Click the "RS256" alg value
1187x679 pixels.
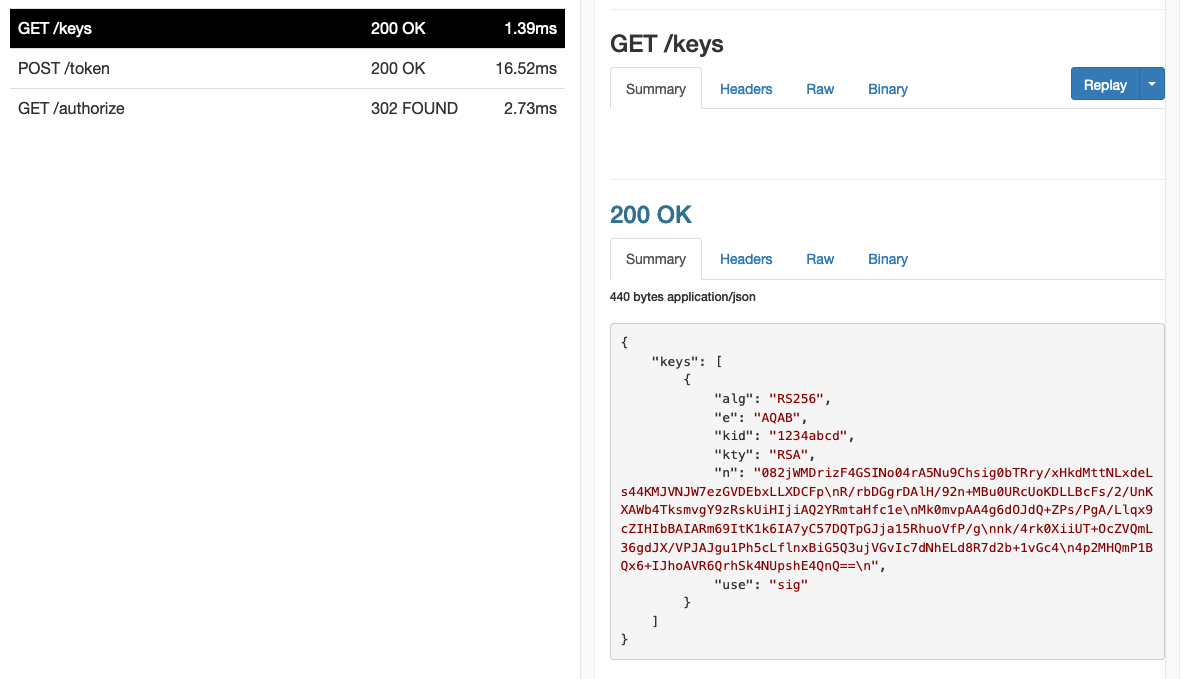pos(796,399)
